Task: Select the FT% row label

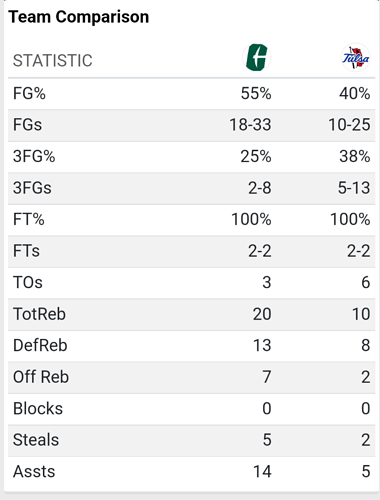Action: tap(29, 219)
